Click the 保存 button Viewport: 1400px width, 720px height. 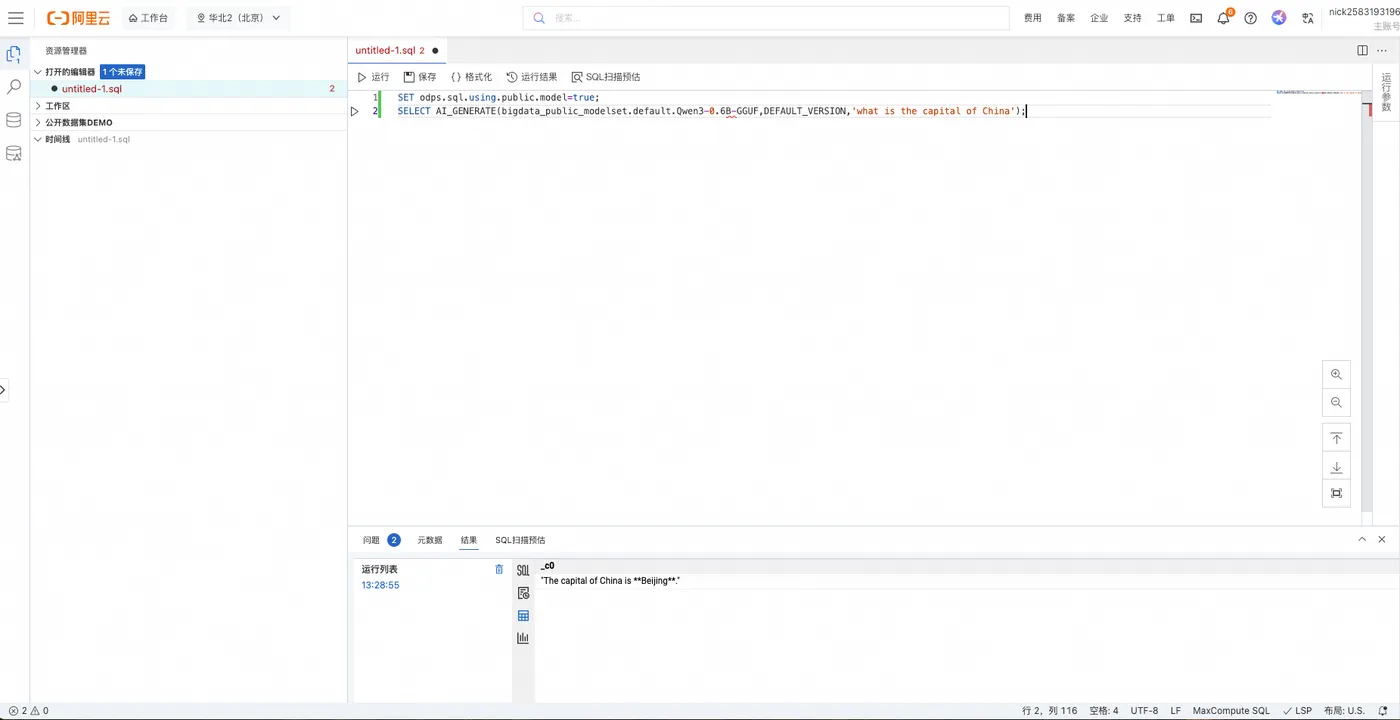[x=420, y=77]
